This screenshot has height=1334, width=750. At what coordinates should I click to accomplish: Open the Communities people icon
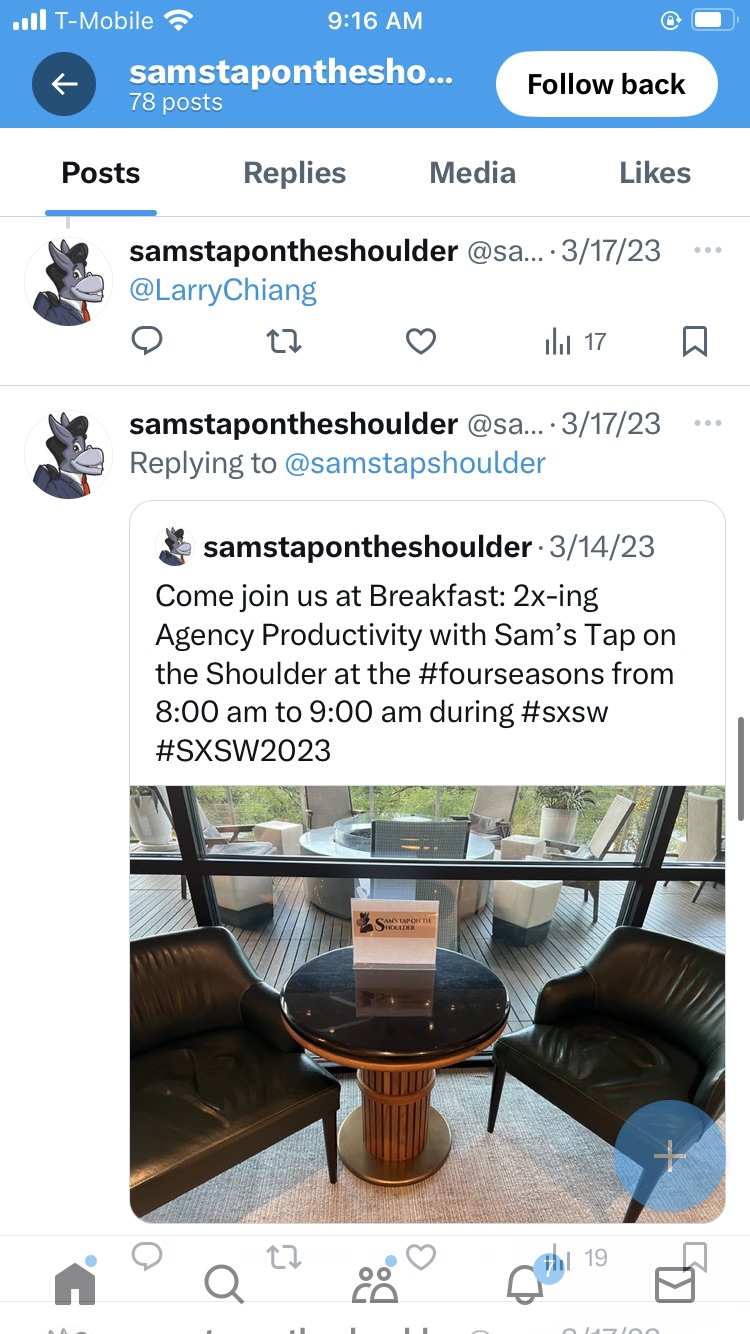[x=375, y=1284]
